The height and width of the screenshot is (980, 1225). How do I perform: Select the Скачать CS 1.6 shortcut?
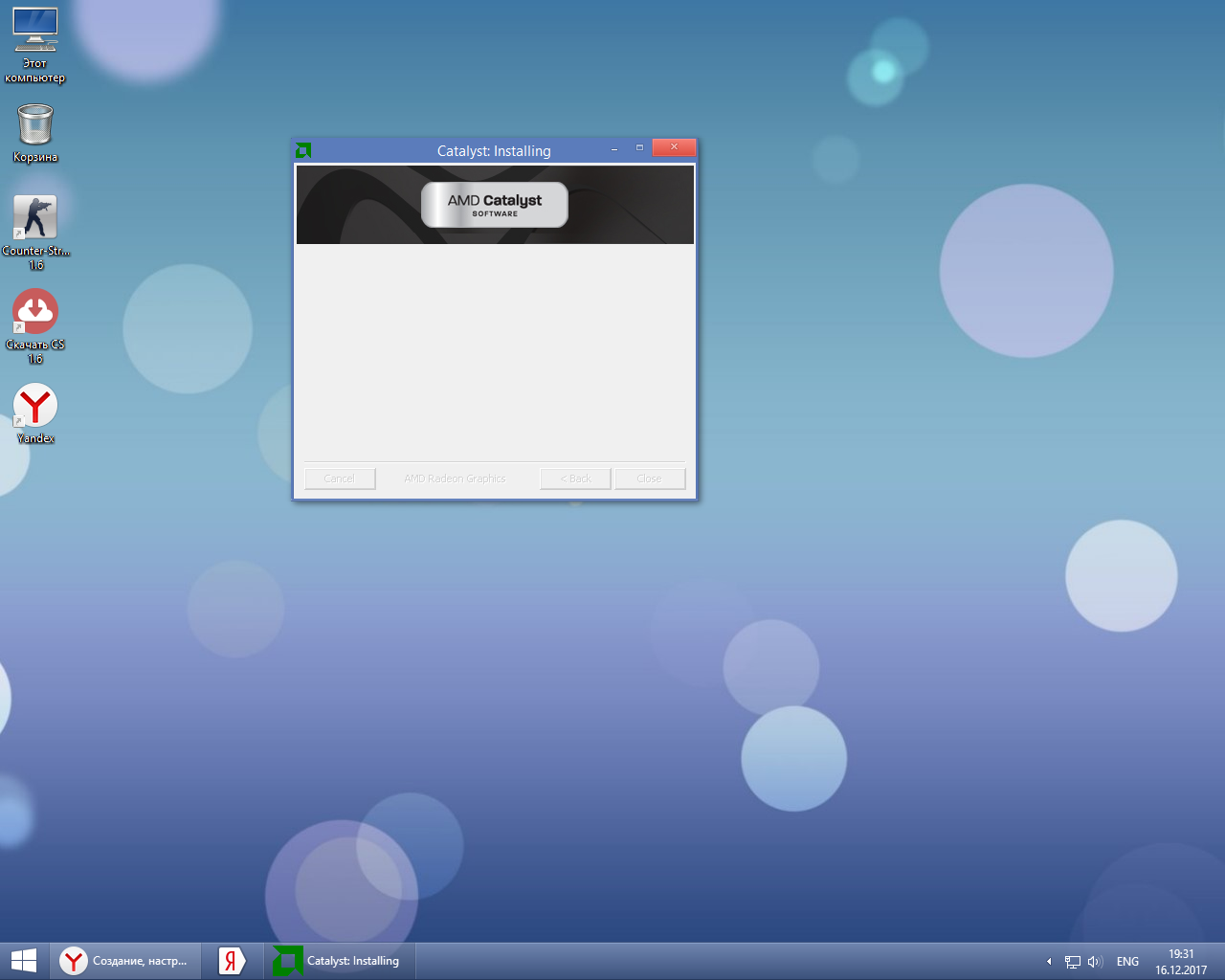click(35, 326)
